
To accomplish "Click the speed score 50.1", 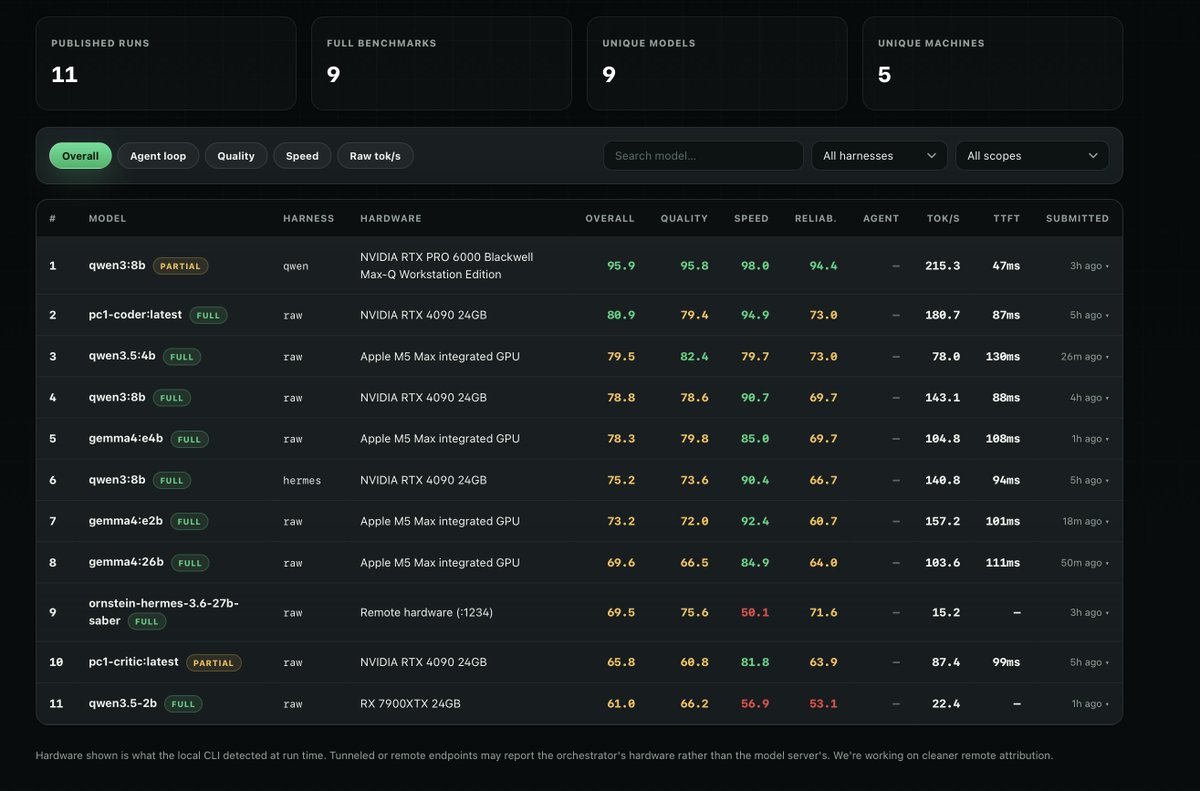I will coord(755,612).
